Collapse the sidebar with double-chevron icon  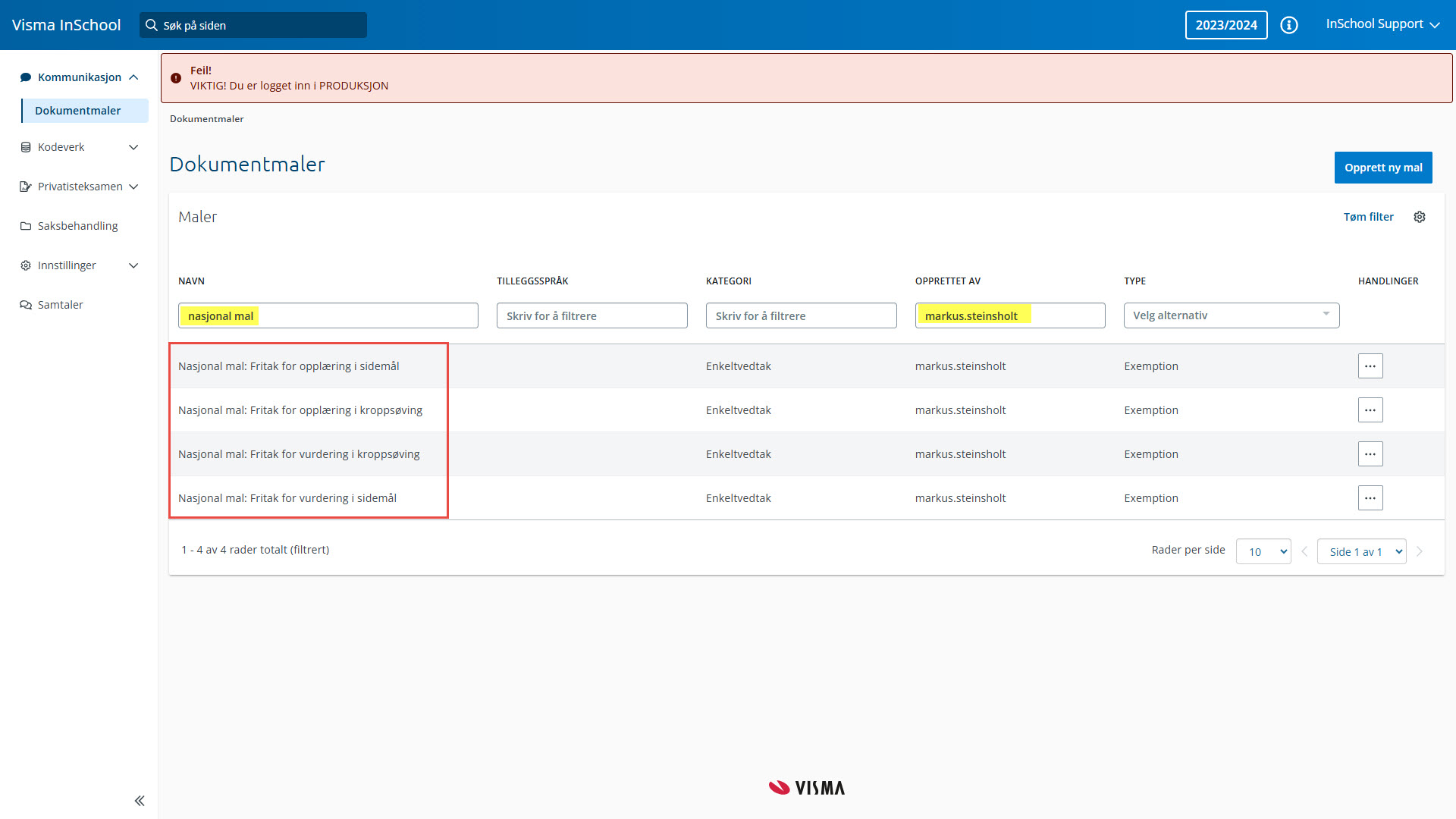[x=140, y=801]
